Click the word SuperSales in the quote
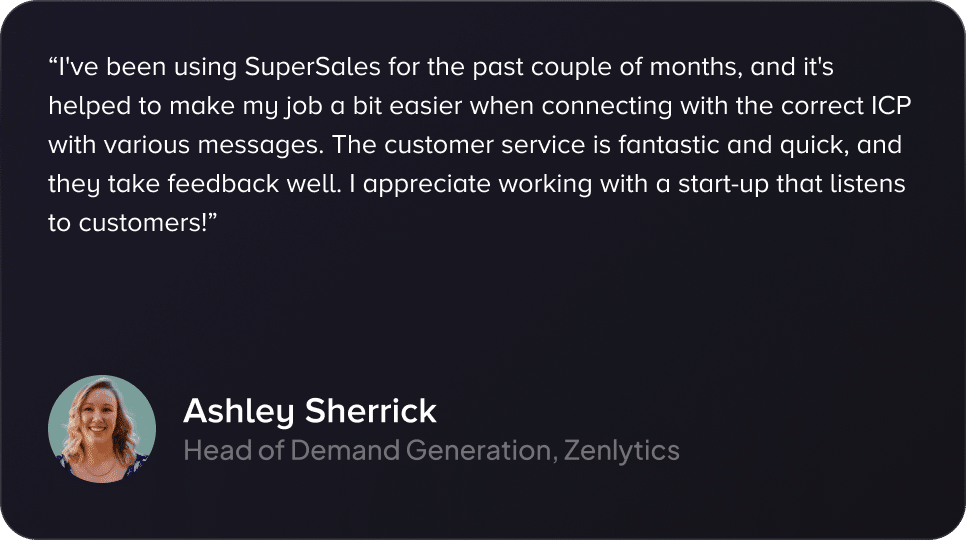This screenshot has width=966, height=540. pyautogui.click(x=312, y=68)
